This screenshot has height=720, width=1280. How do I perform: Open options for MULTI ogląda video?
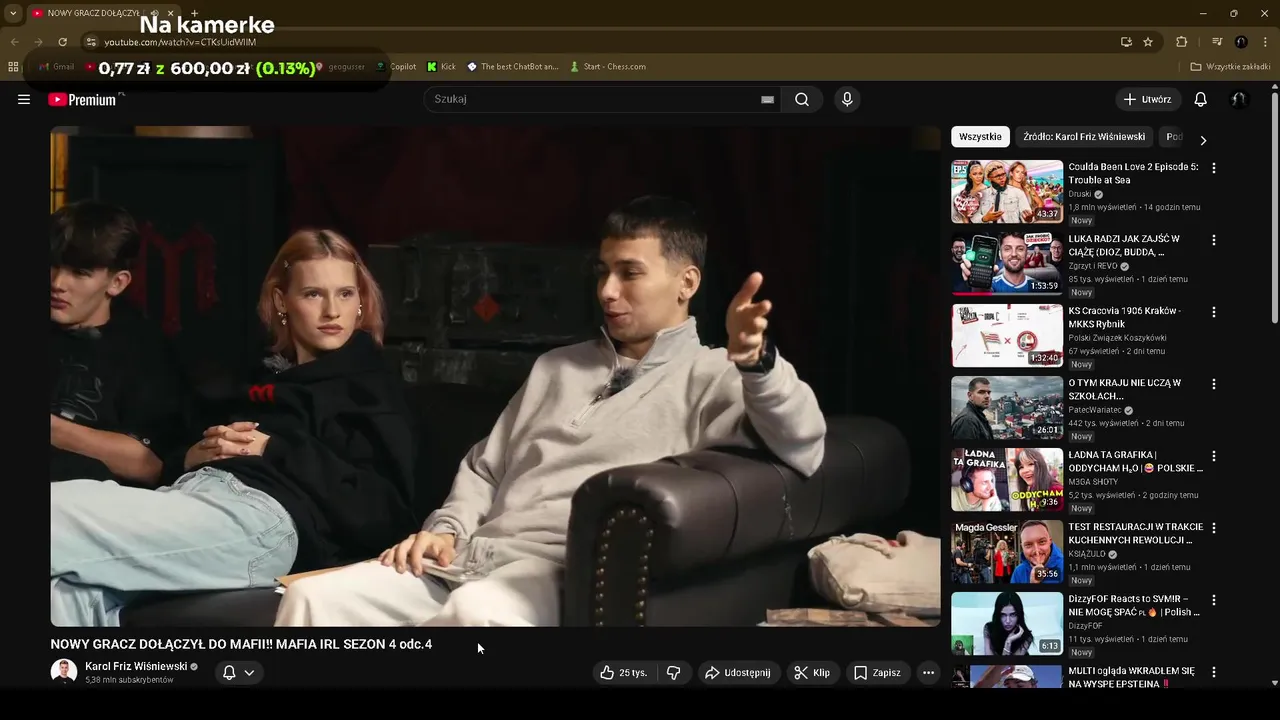click(x=1214, y=672)
